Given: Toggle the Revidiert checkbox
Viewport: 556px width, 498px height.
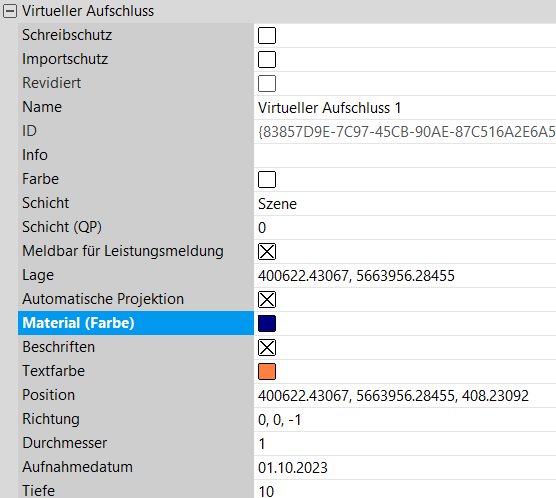Looking at the screenshot, I should tap(267, 83).
